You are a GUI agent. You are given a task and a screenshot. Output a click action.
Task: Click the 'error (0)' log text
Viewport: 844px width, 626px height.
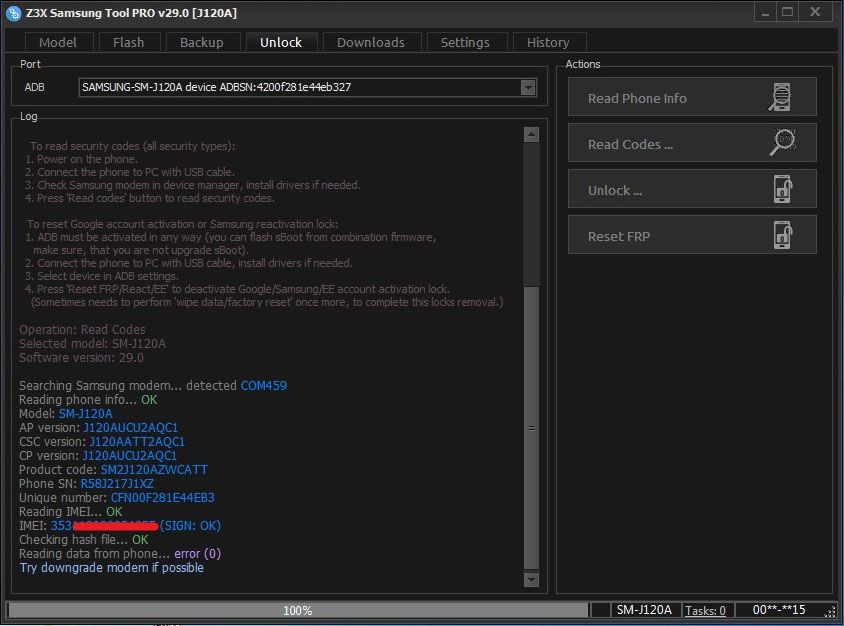pos(198,553)
